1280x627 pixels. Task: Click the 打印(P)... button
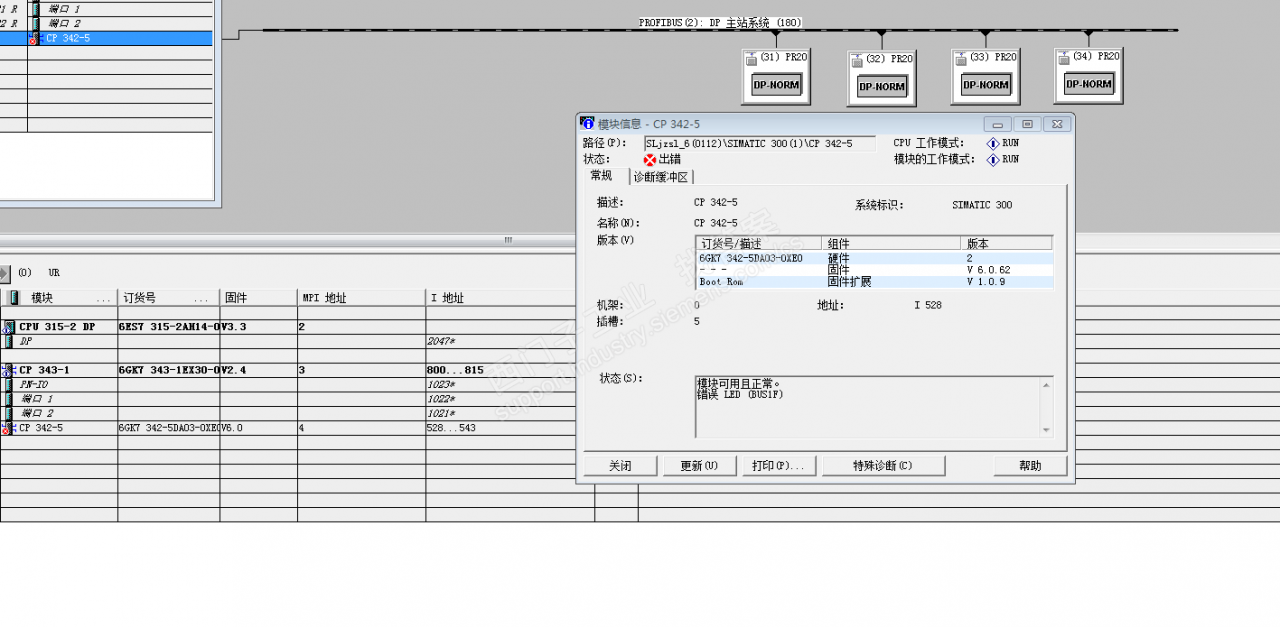(x=779, y=466)
